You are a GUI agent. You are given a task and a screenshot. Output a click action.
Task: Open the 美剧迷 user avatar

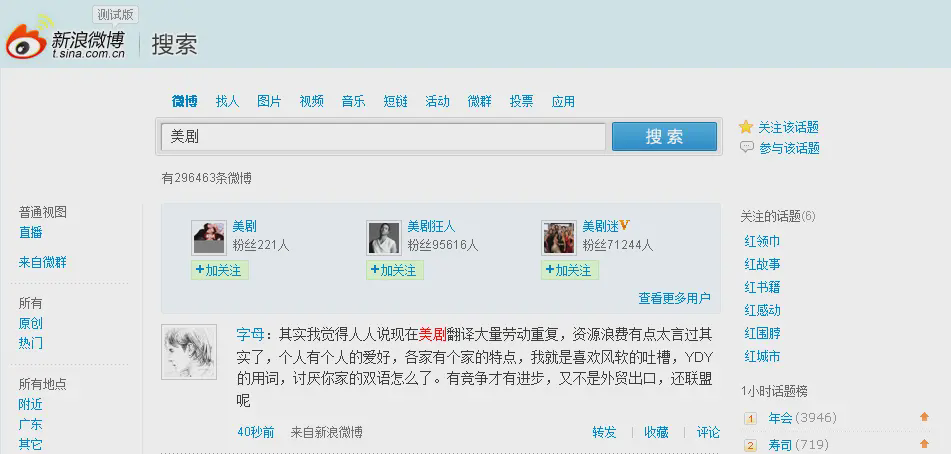pyautogui.click(x=559, y=237)
